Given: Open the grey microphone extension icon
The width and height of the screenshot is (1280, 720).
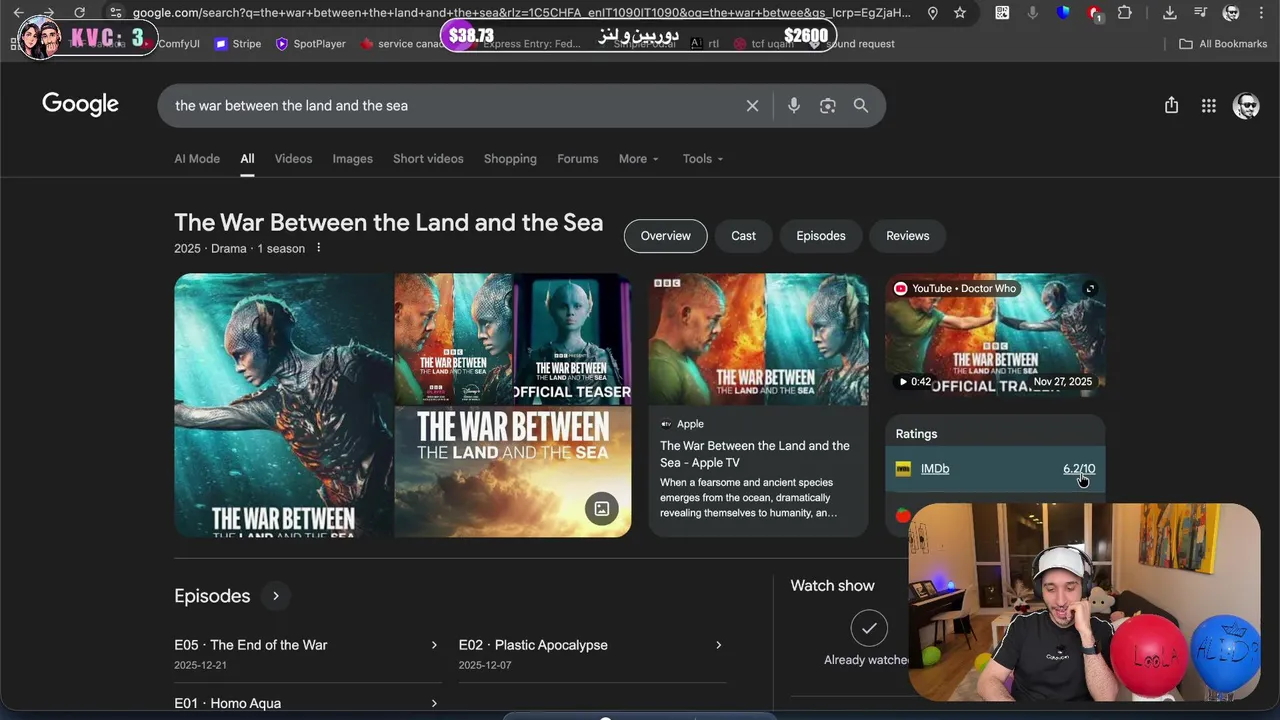Looking at the screenshot, I should coord(1033,13).
